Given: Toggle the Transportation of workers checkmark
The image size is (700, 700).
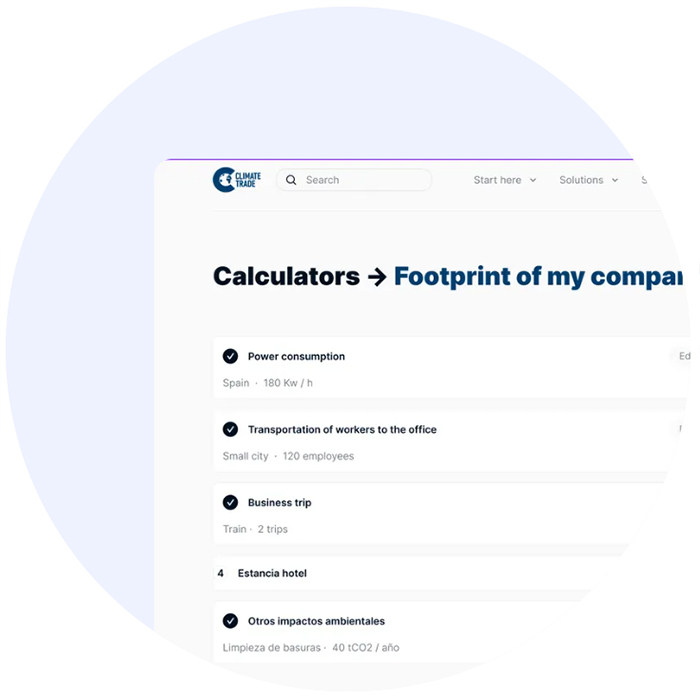Looking at the screenshot, I should [x=230, y=429].
